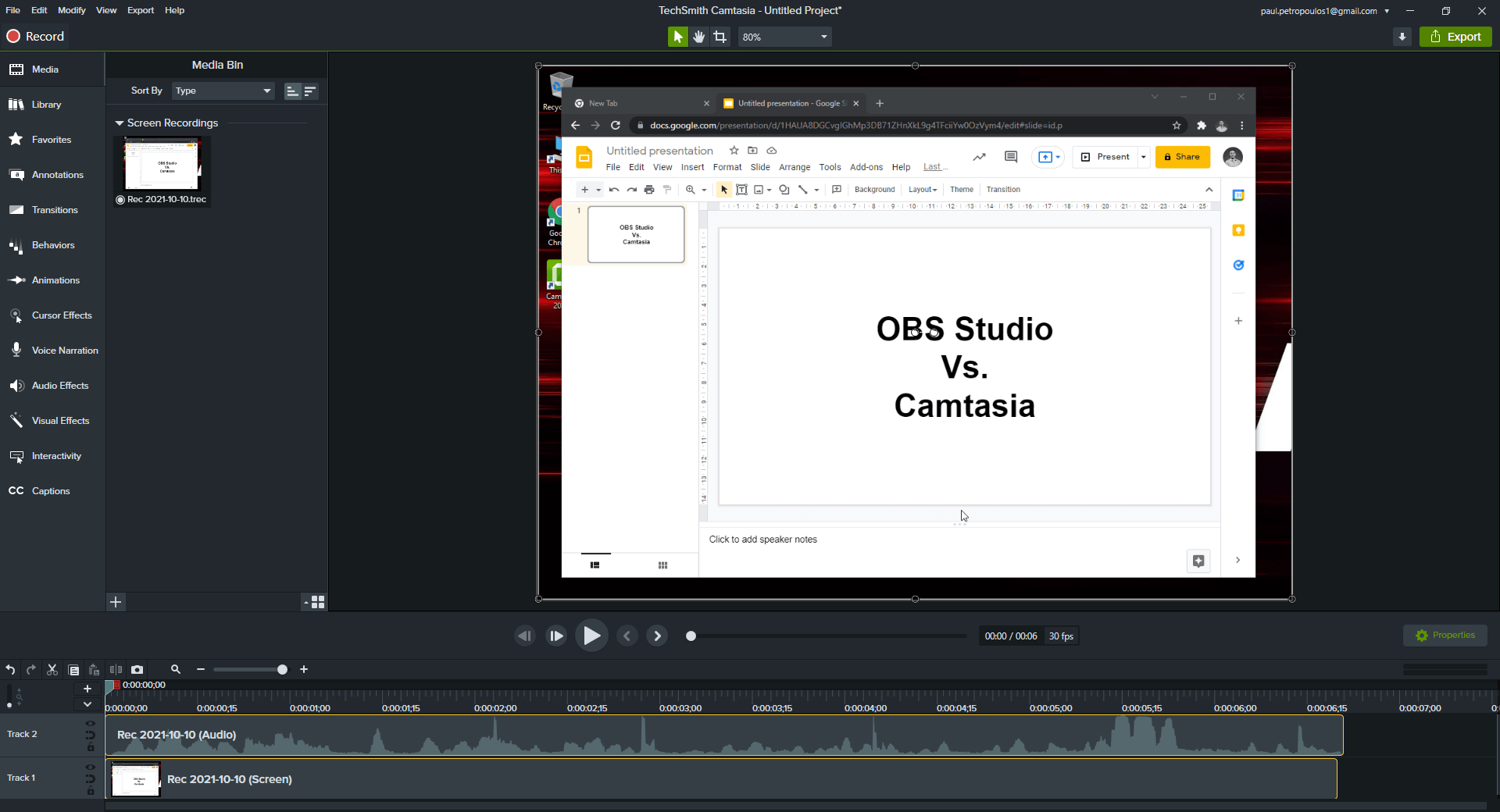The width and height of the screenshot is (1500, 812).
Task: Lock Track 2
Action: (91, 748)
